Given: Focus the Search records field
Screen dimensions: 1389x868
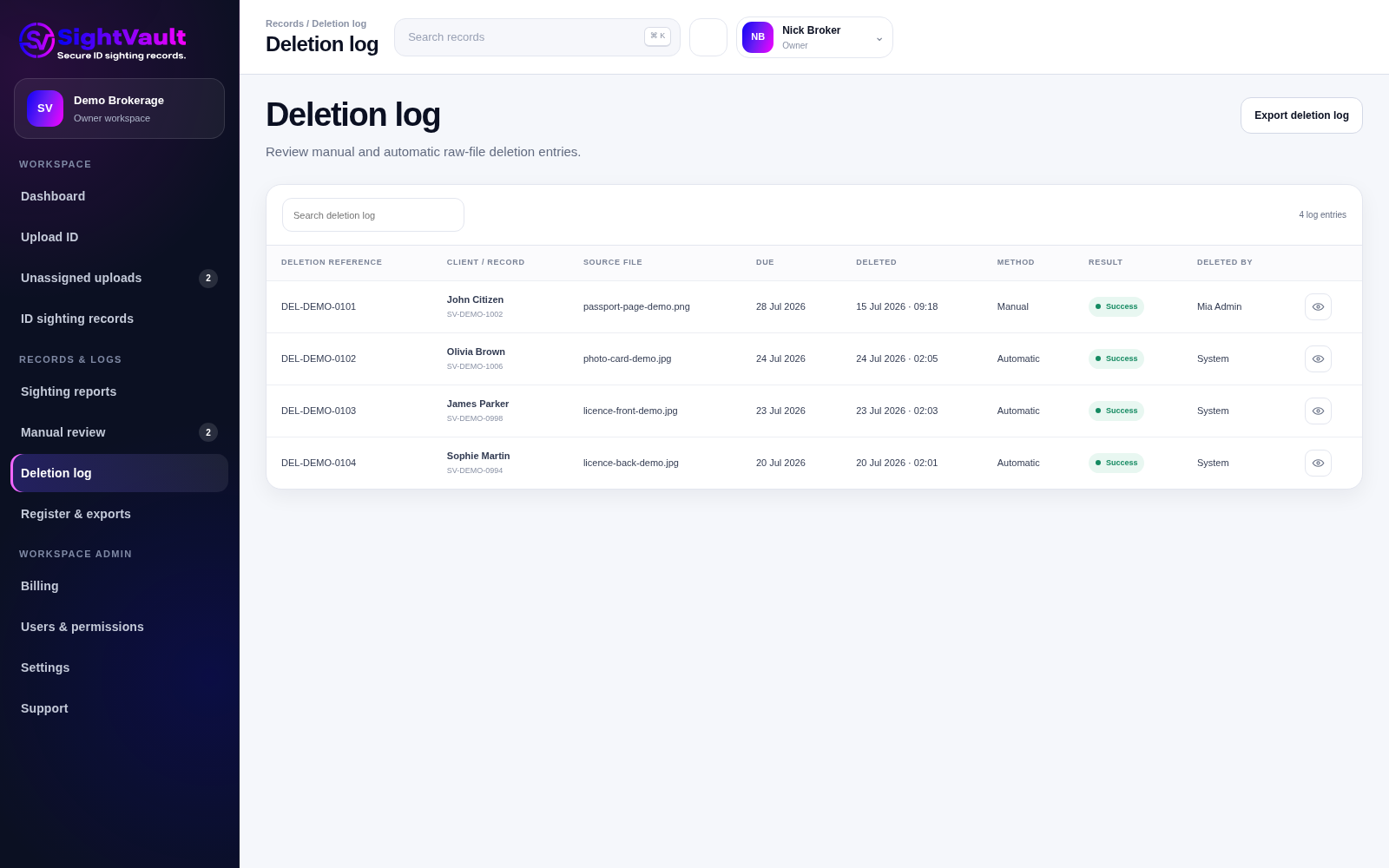Looking at the screenshot, I should [537, 37].
